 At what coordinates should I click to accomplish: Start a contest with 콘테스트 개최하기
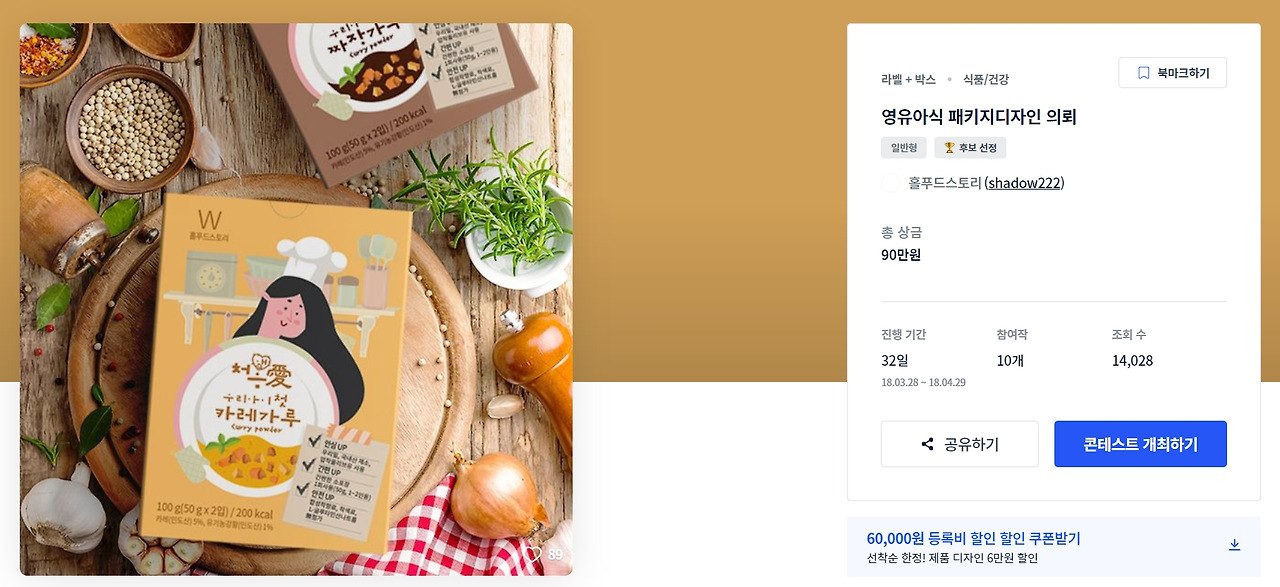[1140, 444]
